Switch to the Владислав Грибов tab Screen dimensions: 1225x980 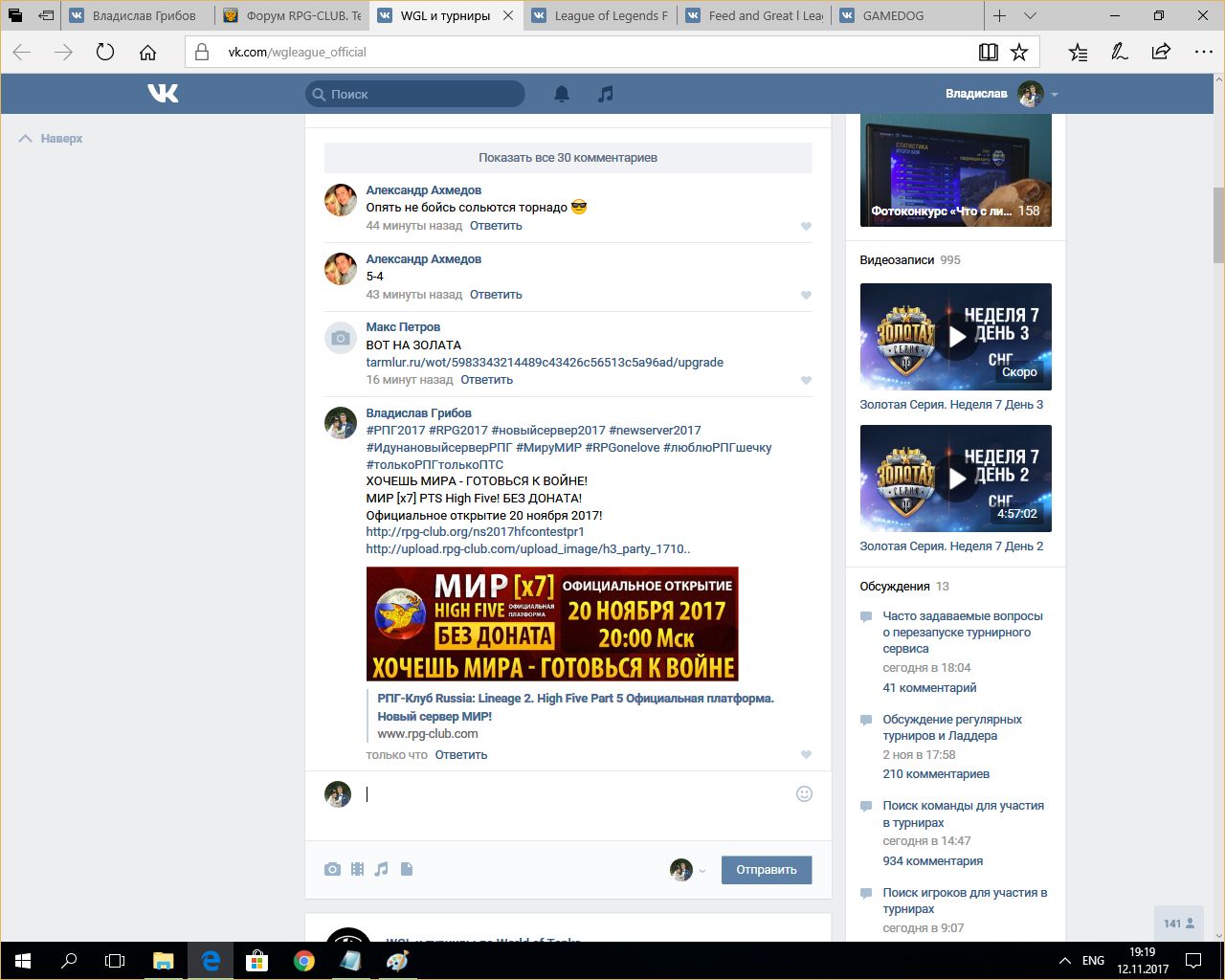tap(138, 15)
